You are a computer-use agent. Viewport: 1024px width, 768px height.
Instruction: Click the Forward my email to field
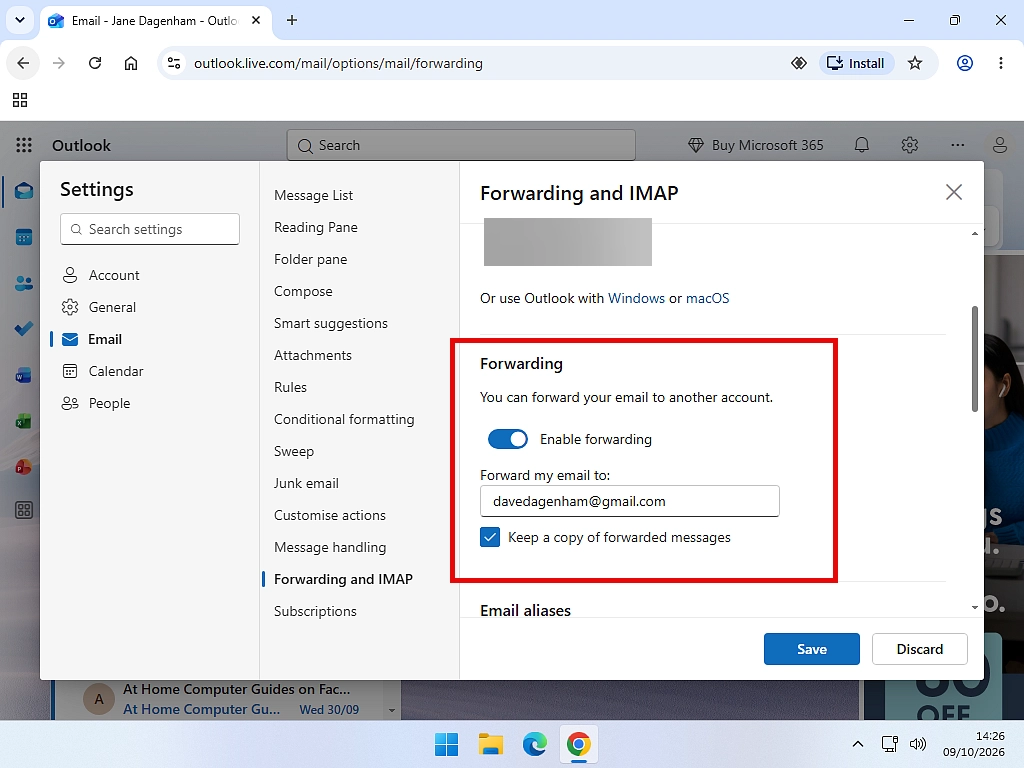click(x=630, y=501)
